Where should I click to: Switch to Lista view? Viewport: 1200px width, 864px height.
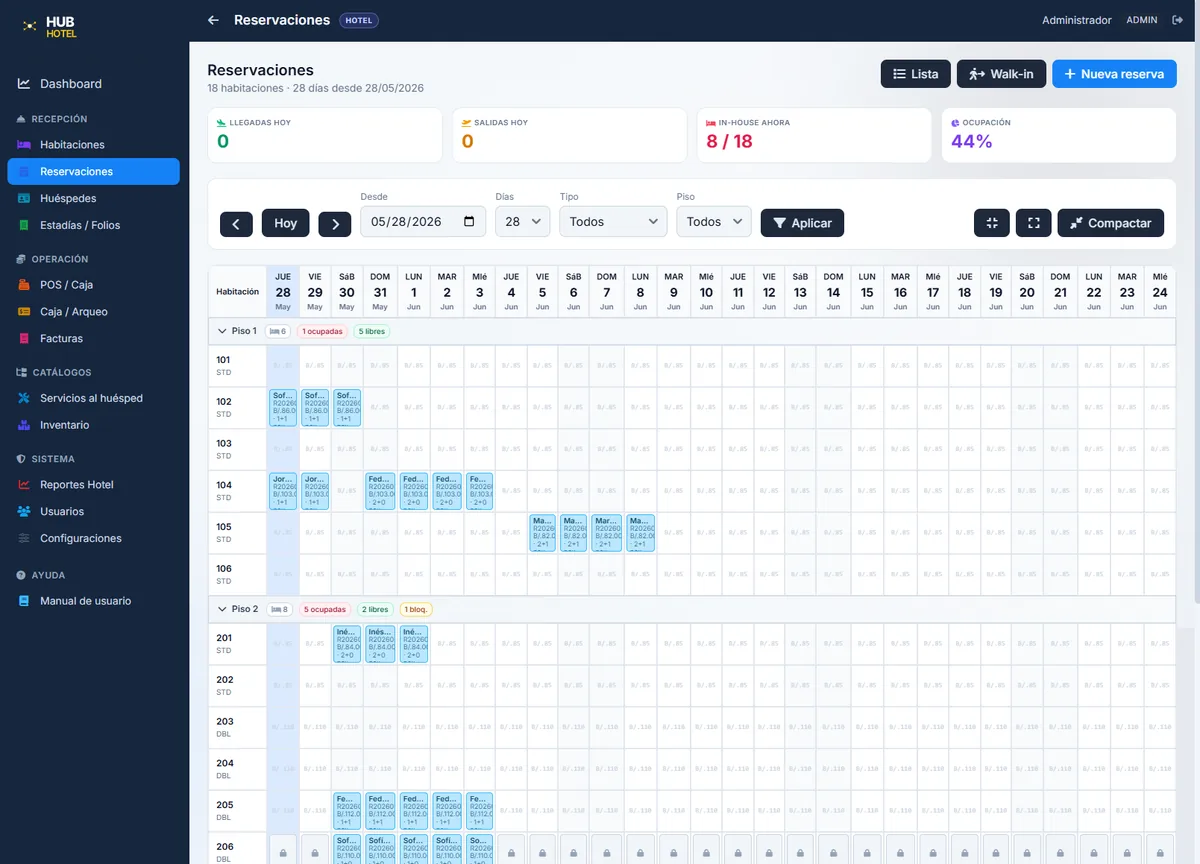915,74
